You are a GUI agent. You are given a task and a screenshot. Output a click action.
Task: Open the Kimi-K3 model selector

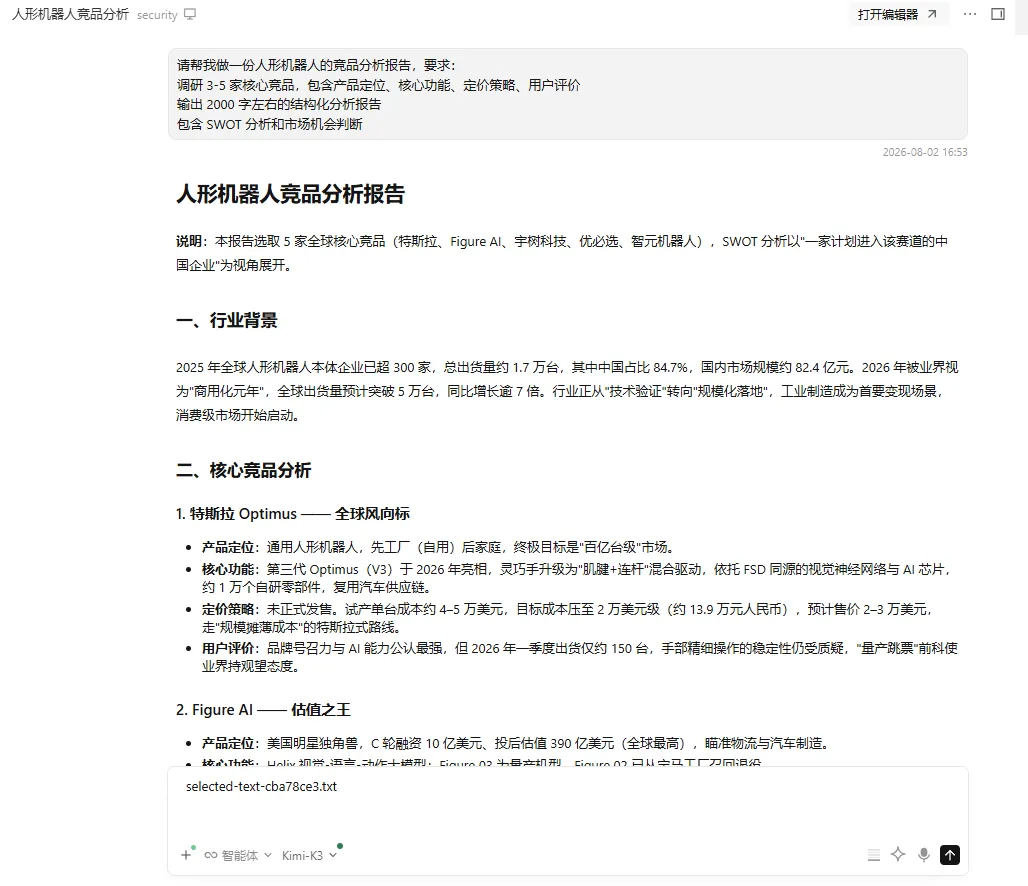pyautogui.click(x=309, y=855)
